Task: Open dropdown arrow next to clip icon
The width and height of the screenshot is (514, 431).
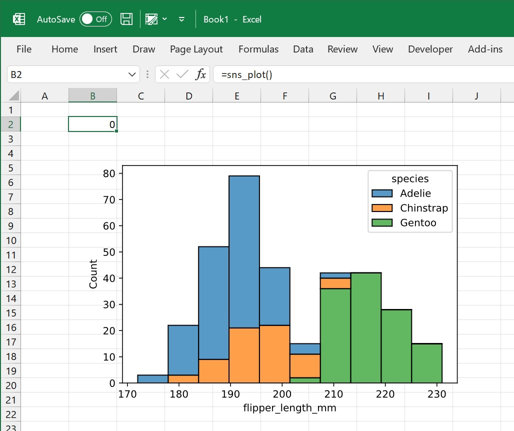Action: pyautogui.click(x=165, y=19)
